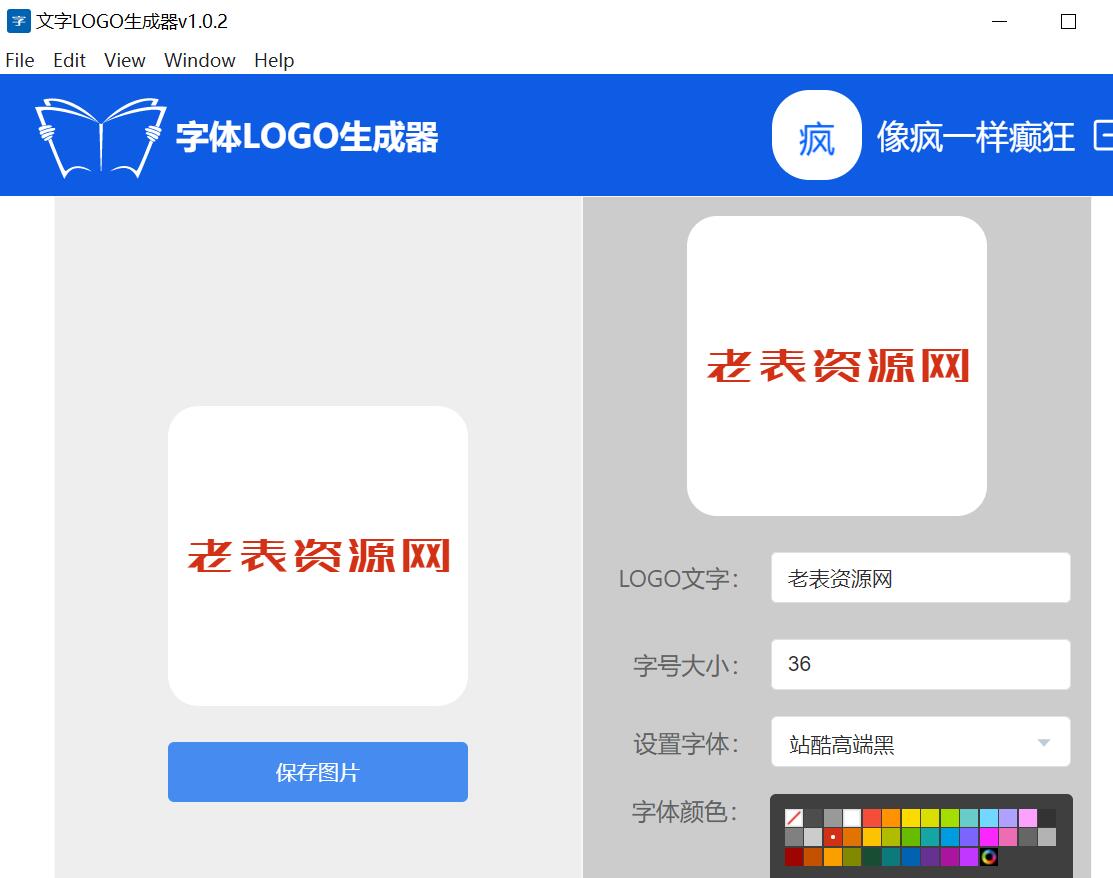Open the View menu
Viewport: 1113px width, 878px height.
click(x=125, y=60)
